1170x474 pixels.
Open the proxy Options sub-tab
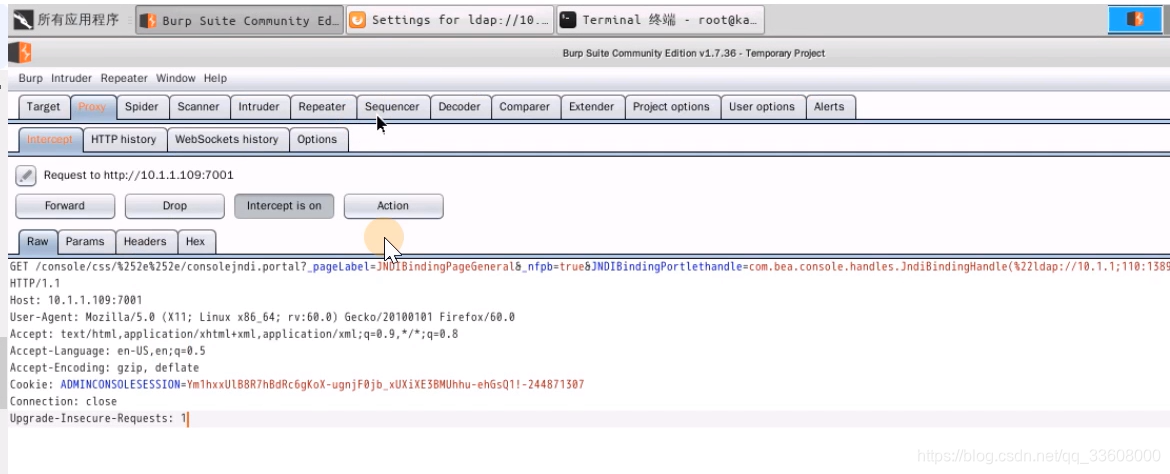317,140
